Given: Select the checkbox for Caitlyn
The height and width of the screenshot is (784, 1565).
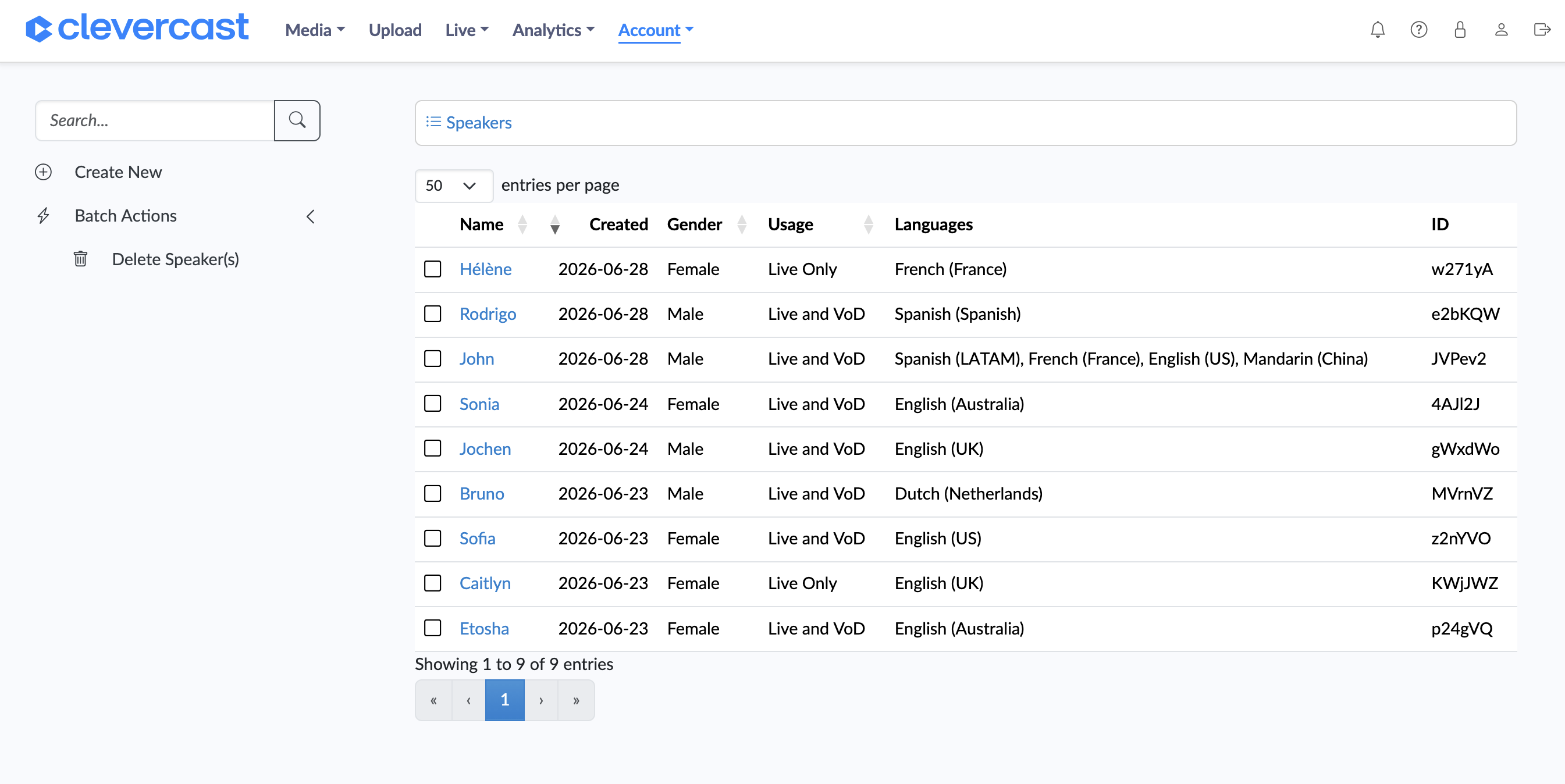Looking at the screenshot, I should point(433,583).
